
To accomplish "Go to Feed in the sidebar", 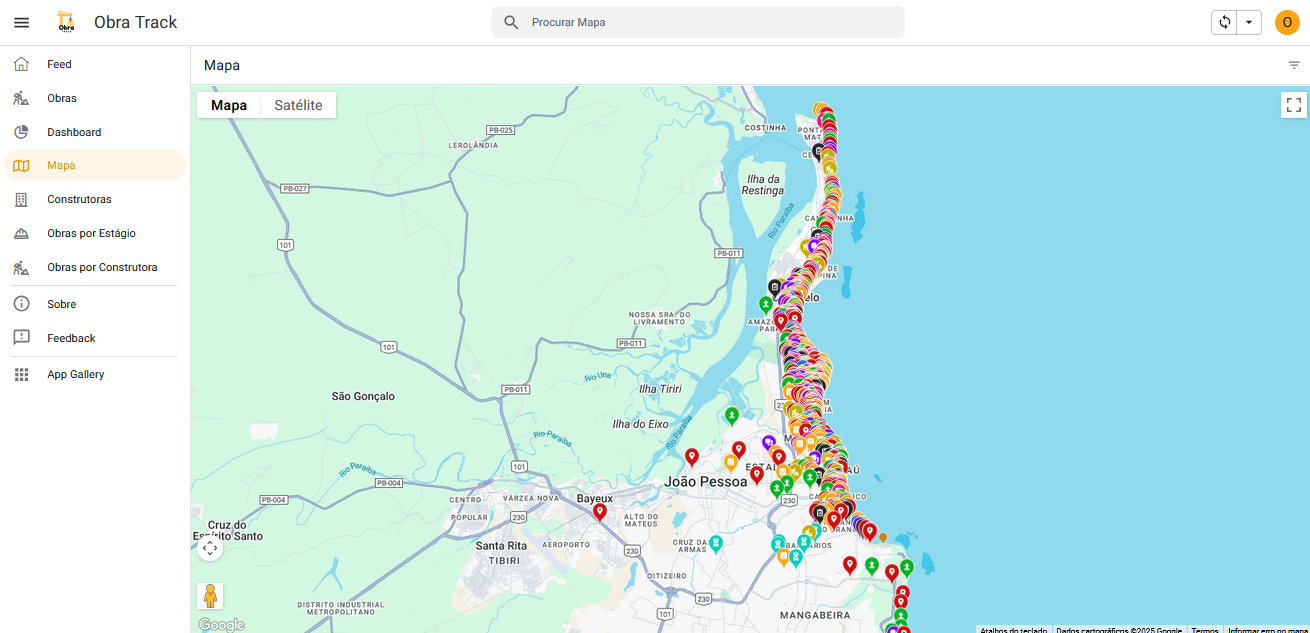I will click(x=59, y=64).
